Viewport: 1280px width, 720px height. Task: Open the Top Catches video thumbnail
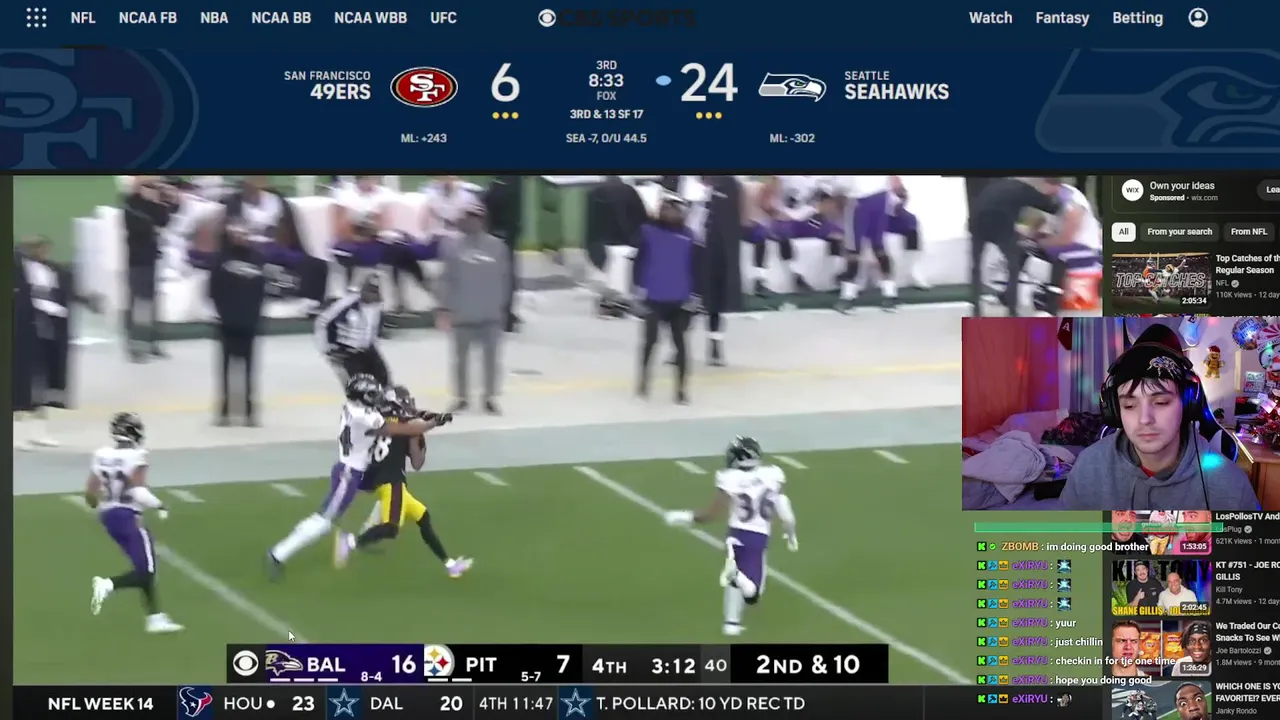pyautogui.click(x=1160, y=281)
